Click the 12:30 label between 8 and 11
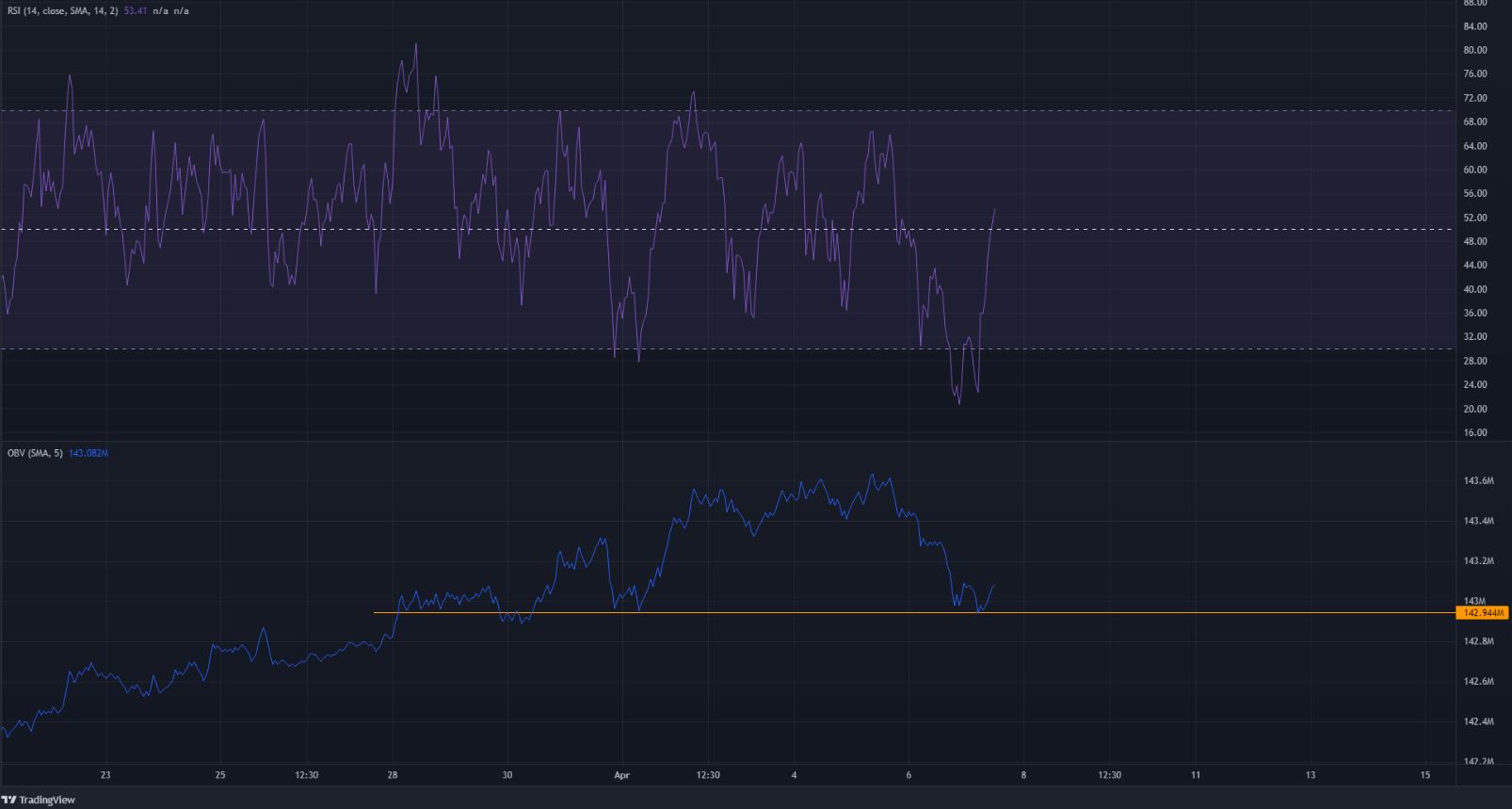 point(1110,775)
